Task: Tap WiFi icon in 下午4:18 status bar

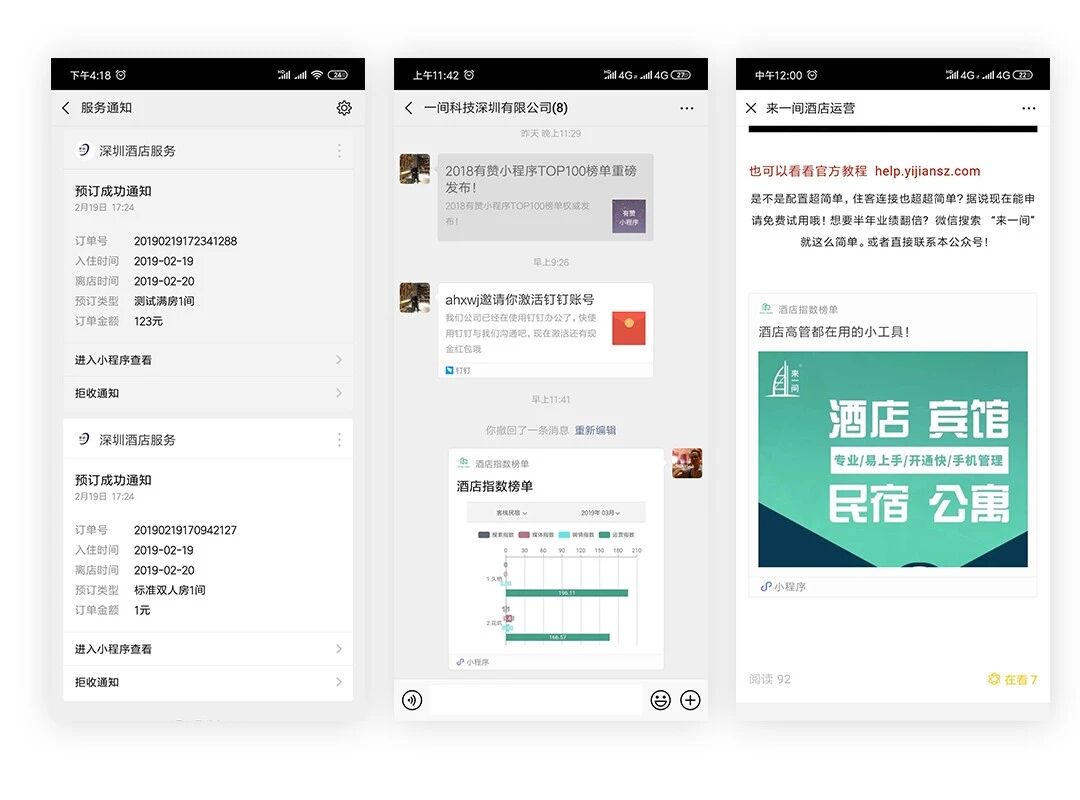Action: (317, 74)
